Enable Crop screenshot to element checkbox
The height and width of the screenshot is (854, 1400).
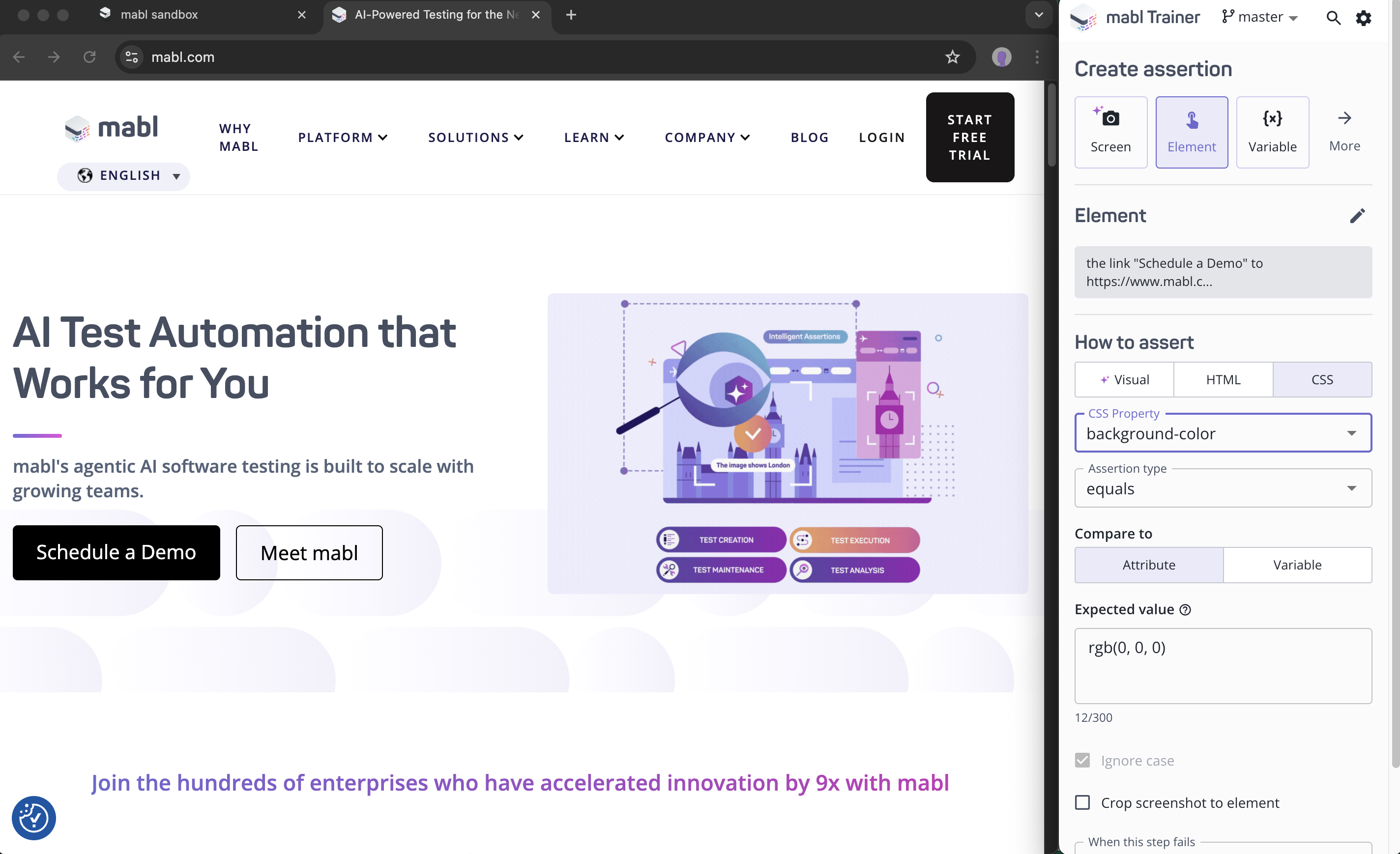click(x=1082, y=802)
